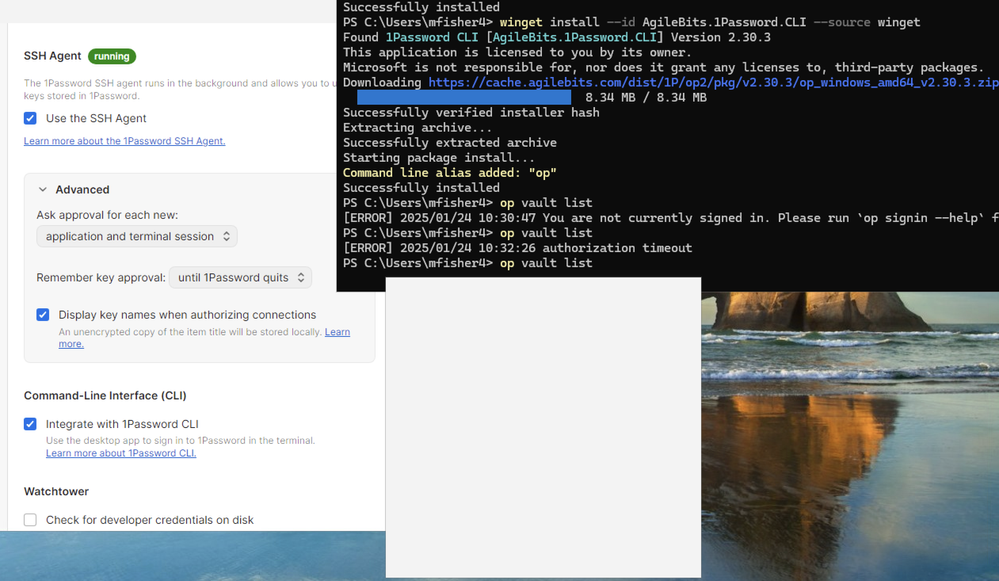Screen dimensions: 999x581
Task: Open the application and terminal session dropdown
Action: [x=137, y=237]
